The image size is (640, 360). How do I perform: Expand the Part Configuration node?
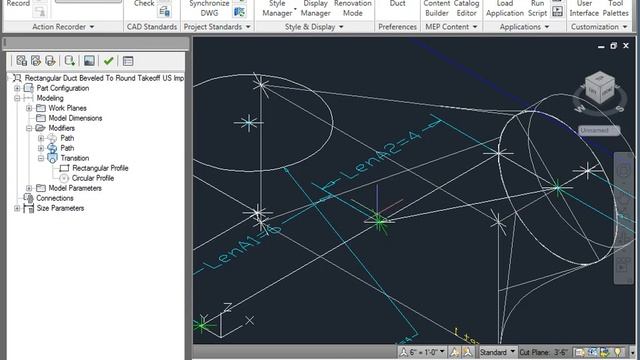click(17, 88)
